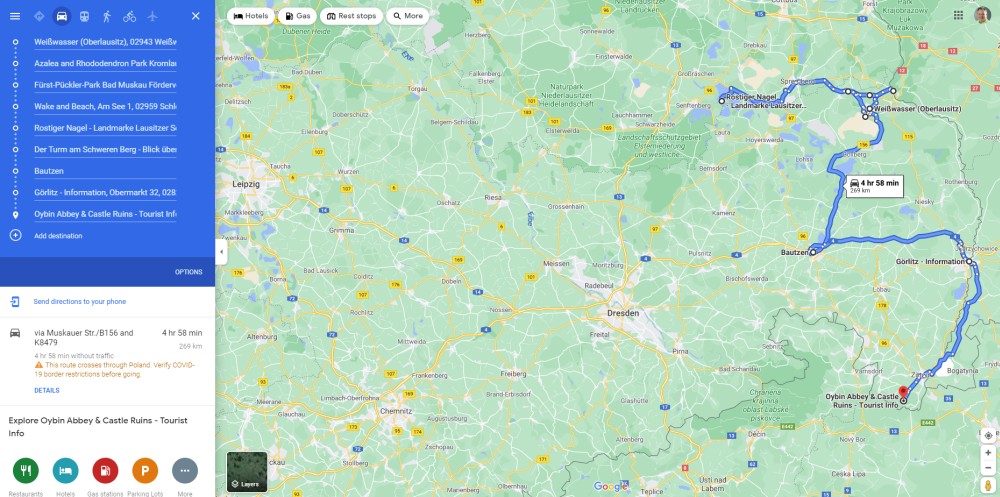1000x497 pixels.
Task: Switch to walking travel mode
Action: point(107,16)
